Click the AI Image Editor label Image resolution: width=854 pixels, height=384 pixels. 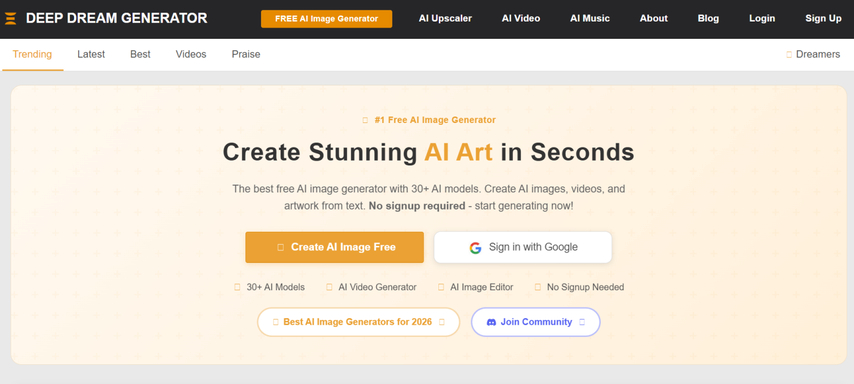coord(481,287)
